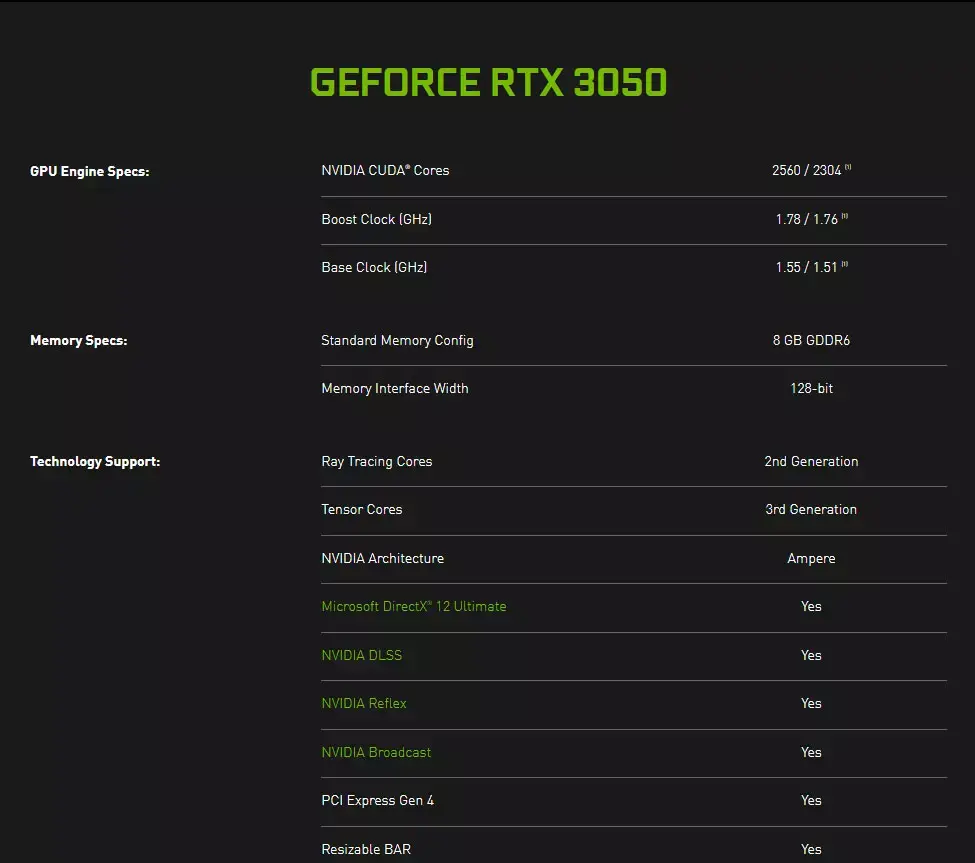Click the 'Tensor Cores' label
The height and width of the screenshot is (863, 975).
(x=362, y=509)
